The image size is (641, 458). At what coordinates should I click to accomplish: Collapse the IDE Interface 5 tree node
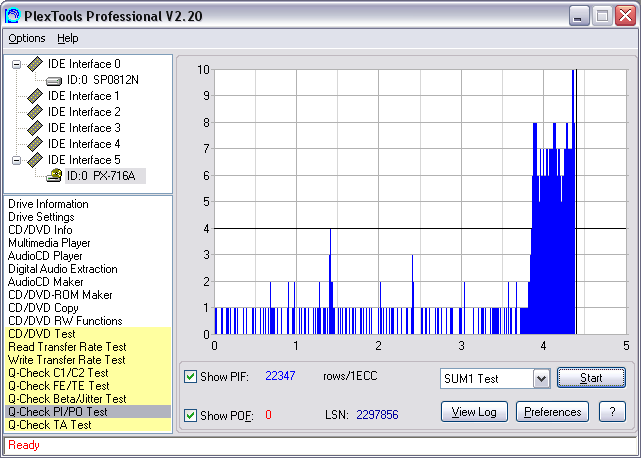coord(16,160)
